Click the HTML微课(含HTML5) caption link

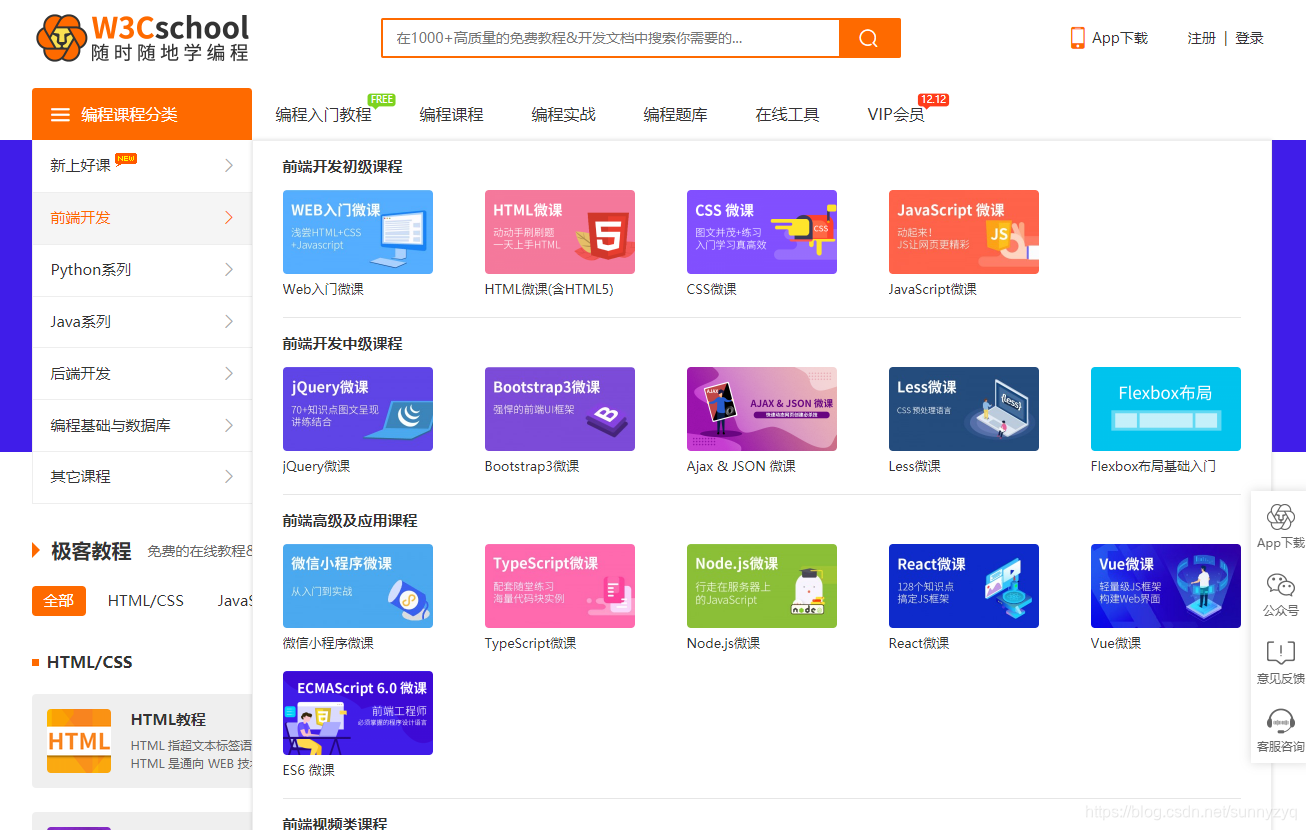[549, 289]
